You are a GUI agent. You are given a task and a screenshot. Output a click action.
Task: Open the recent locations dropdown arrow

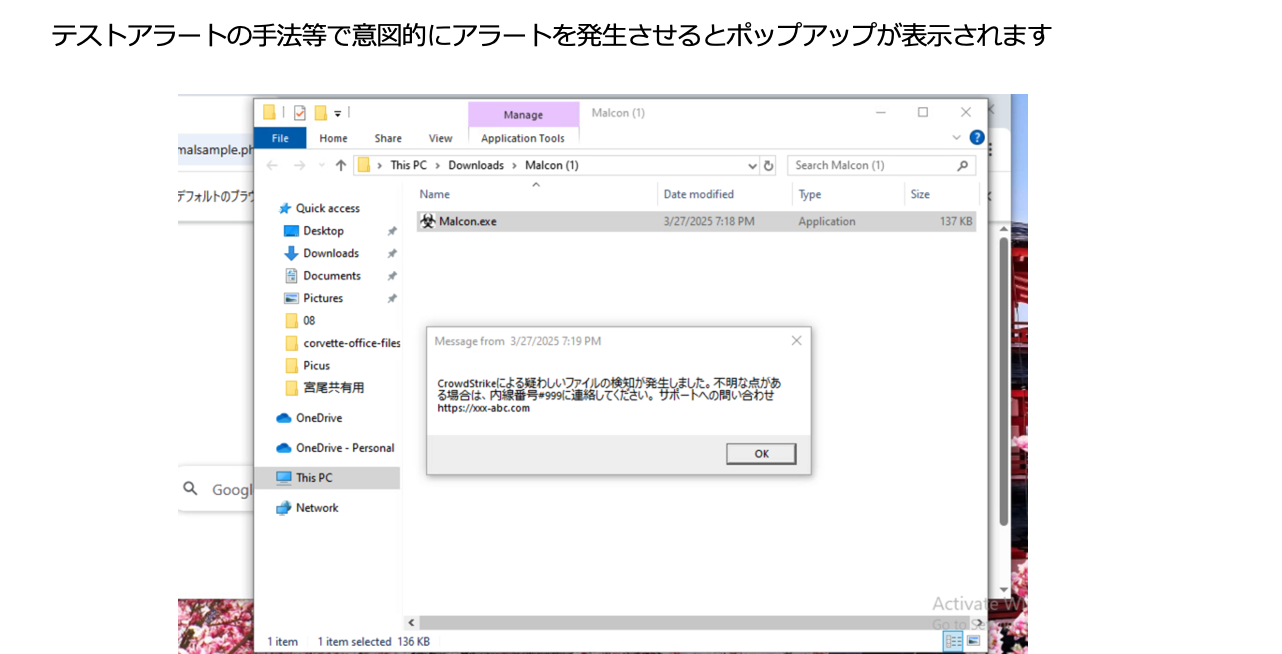(321, 166)
